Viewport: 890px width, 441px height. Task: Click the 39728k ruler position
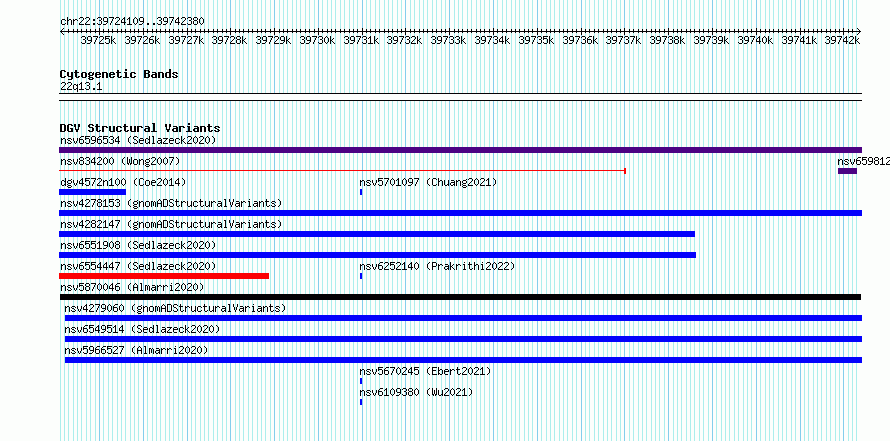[x=229, y=40]
